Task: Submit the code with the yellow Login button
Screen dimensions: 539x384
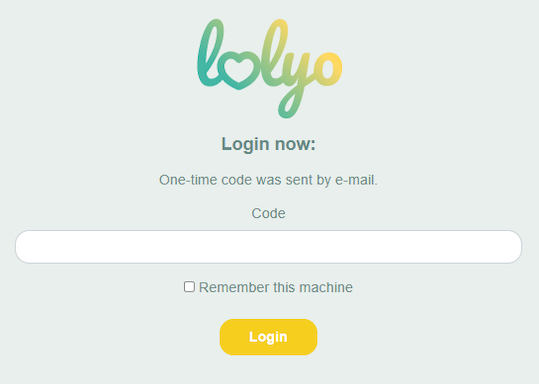Action: (x=268, y=337)
